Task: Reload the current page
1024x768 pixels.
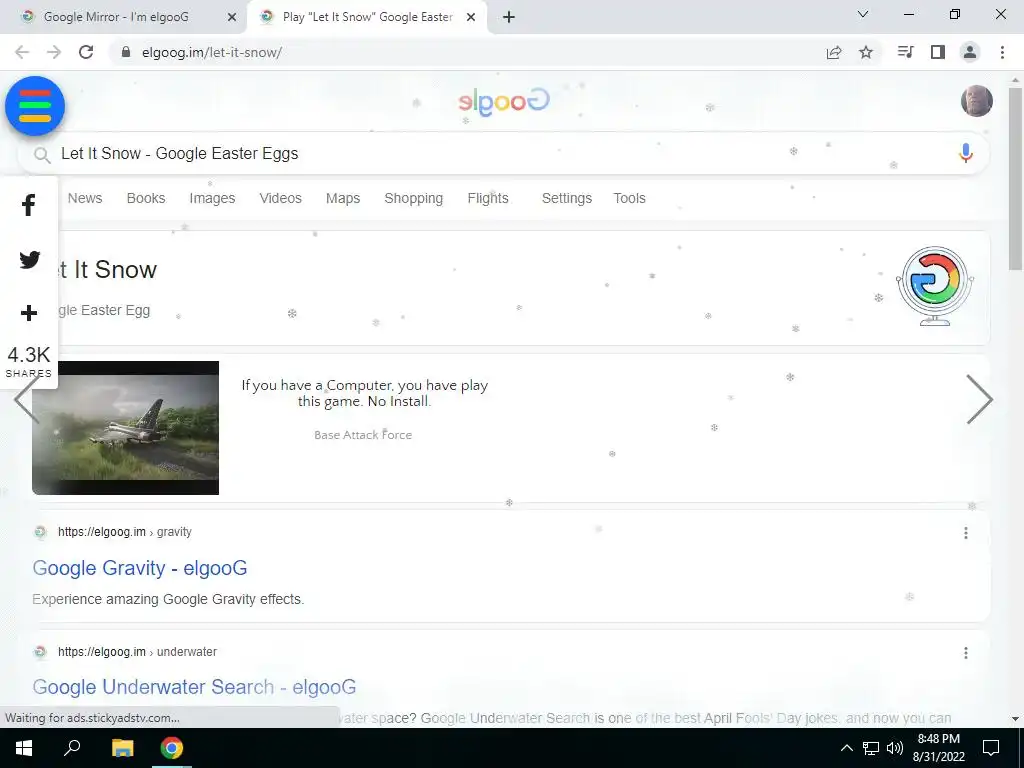Action: 86,52
